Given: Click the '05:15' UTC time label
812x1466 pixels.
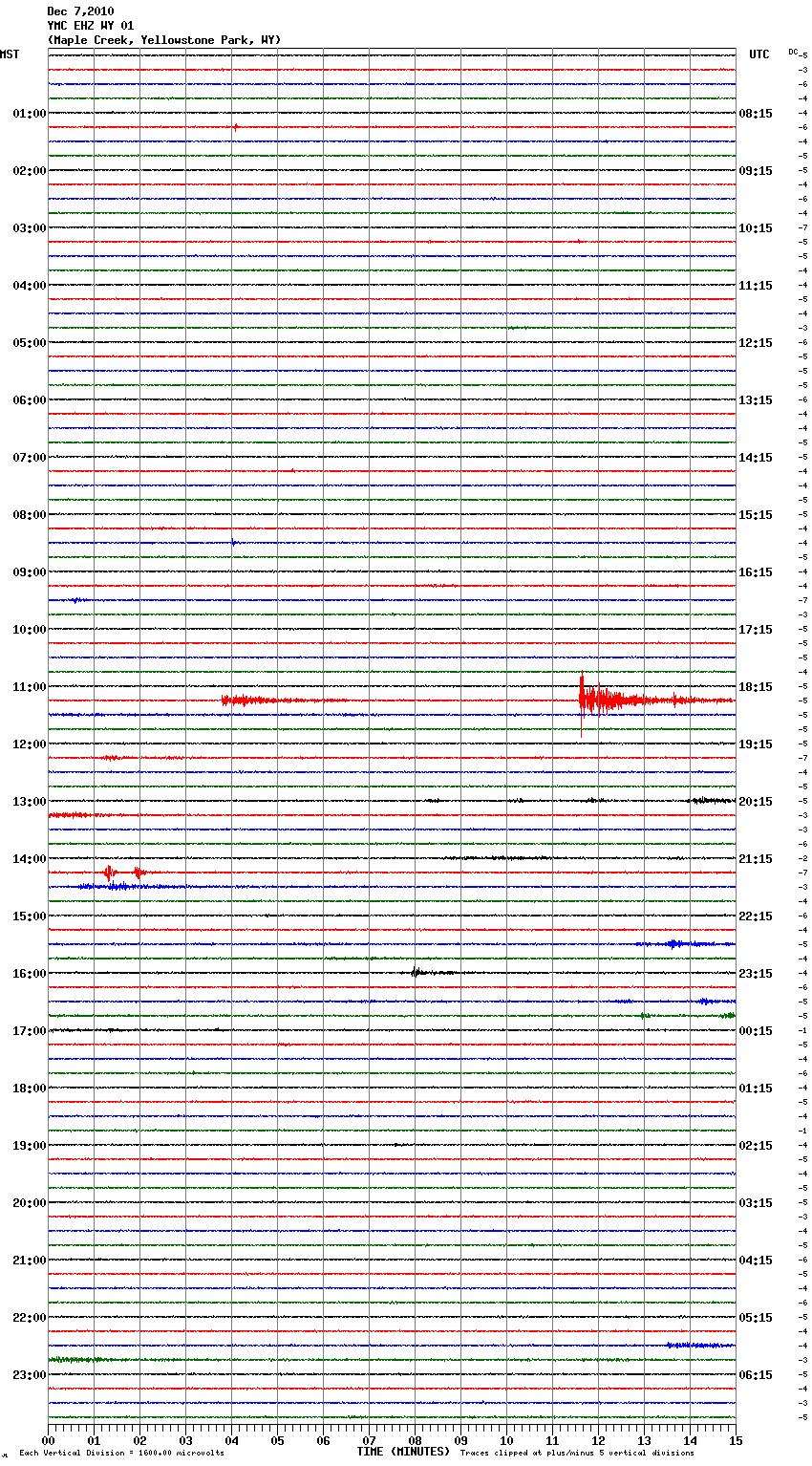Looking at the screenshot, I should (756, 1318).
